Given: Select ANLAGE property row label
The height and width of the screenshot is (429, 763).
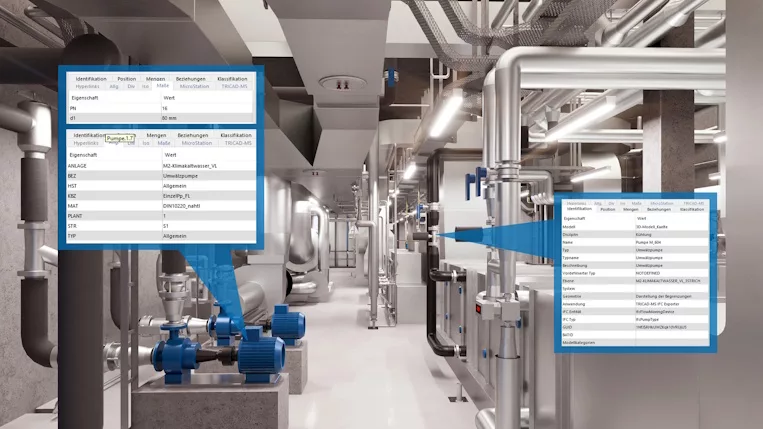Looking at the screenshot, I should pos(77,166).
